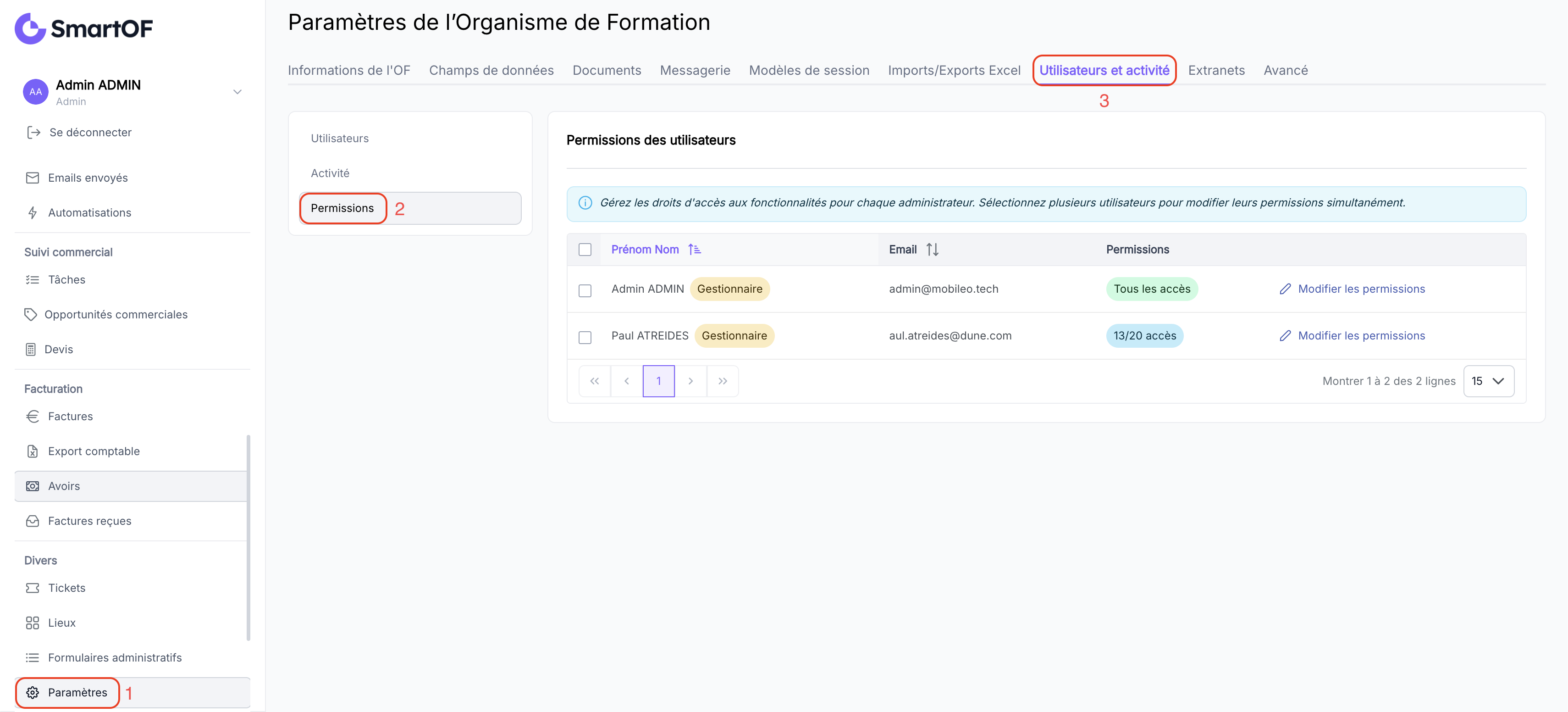
Task: Go to first page of table
Action: 595,381
